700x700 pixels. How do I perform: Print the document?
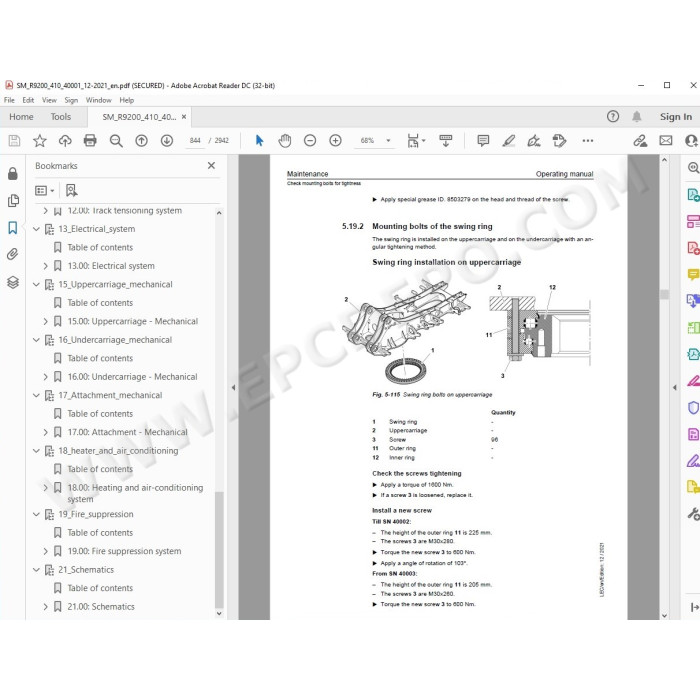click(x=90, y=141)
